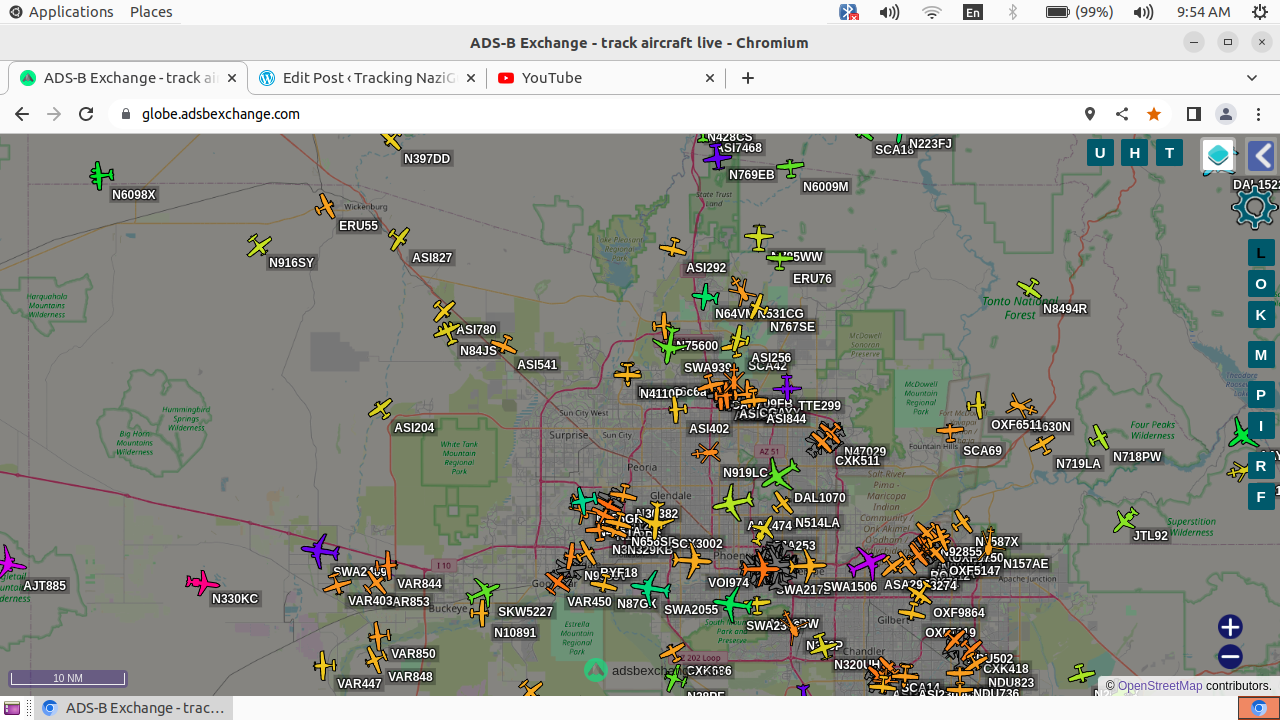Image resolution: width=1280 pixels, height=720 pixels.
Task: Expand the tab search dropdown
Action: [1252, 78]
